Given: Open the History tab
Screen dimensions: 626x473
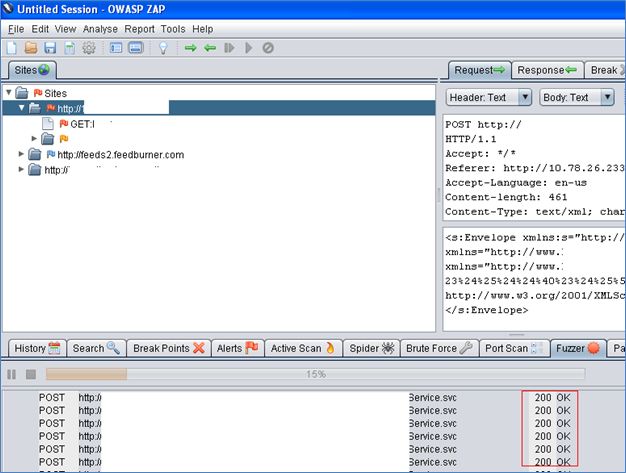Looking at the screenshot, I should (37, 348).
